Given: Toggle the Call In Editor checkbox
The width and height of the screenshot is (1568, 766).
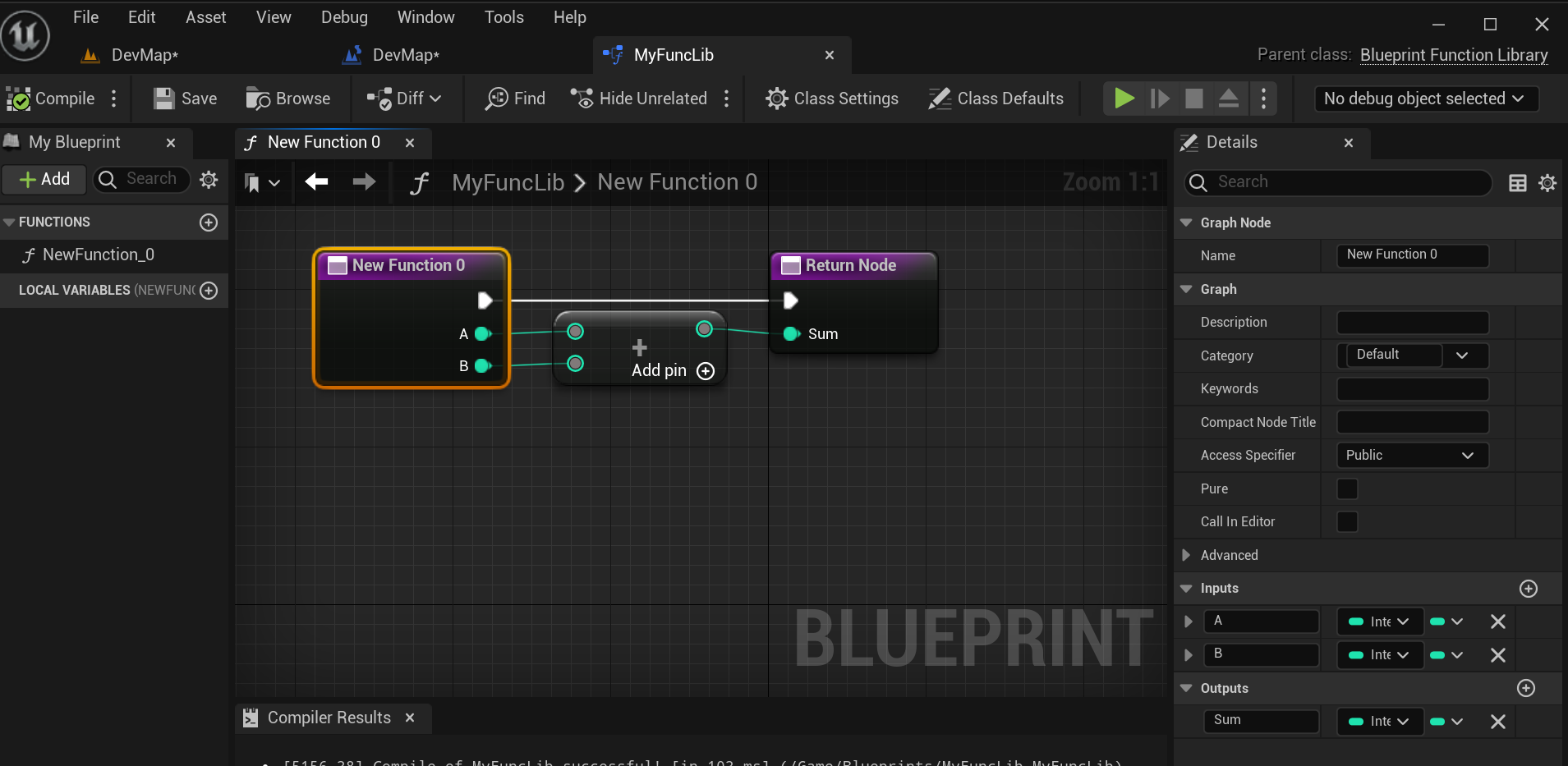Looking at the screenshot, I should pyautogui.click(x=1347, y=521).
